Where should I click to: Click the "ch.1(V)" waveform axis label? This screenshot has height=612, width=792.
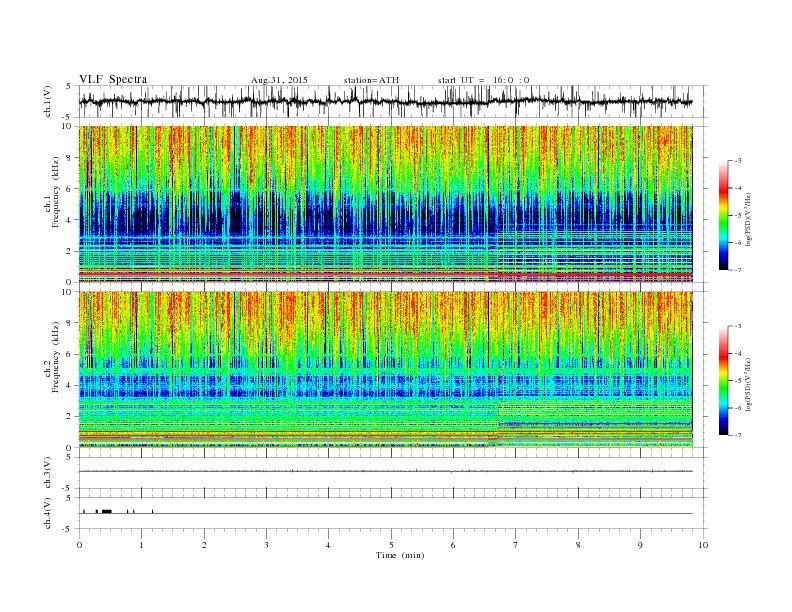click(48, 101)
